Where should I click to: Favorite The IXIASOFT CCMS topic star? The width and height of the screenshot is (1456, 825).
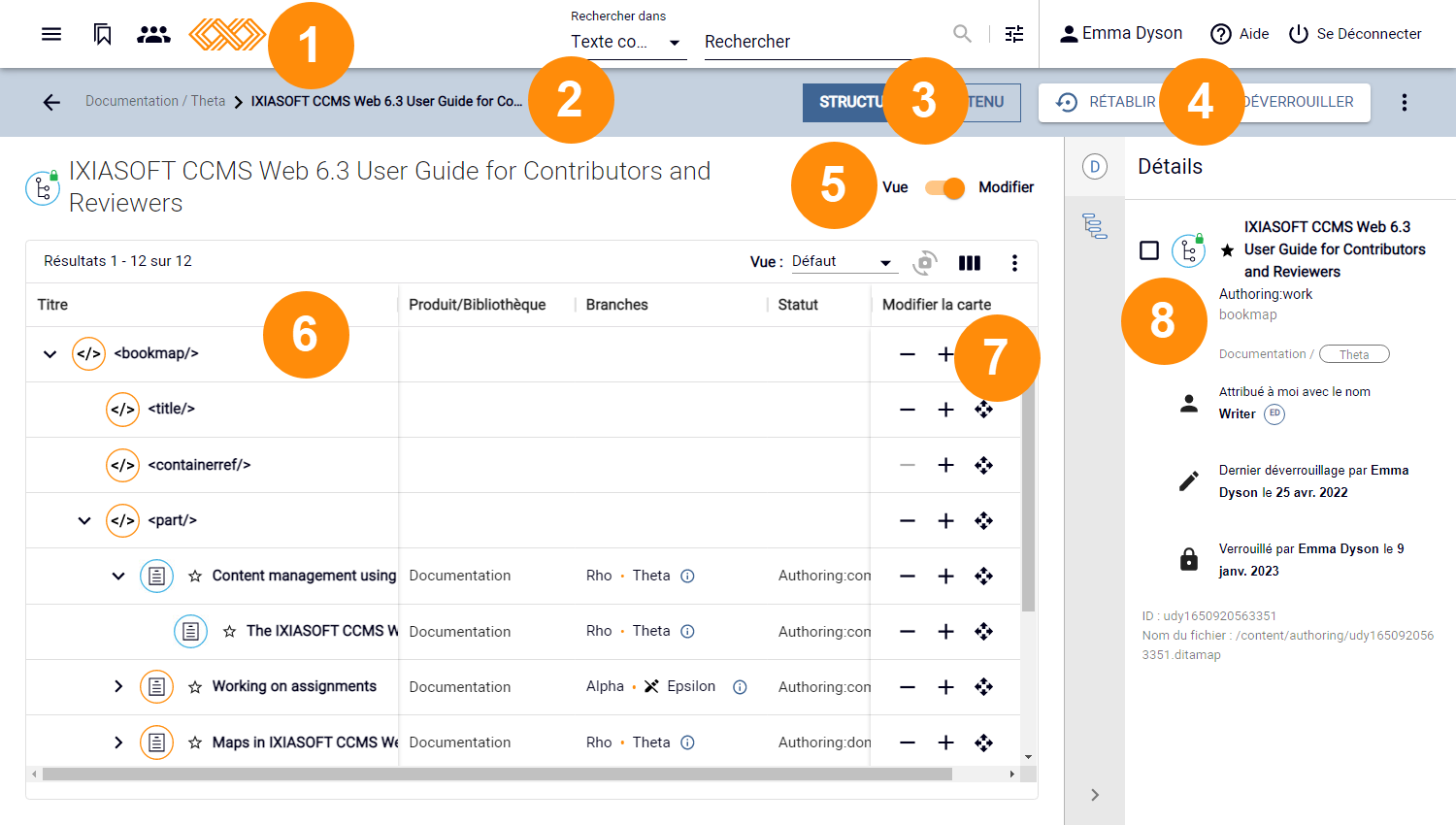[x=229, y=632]
